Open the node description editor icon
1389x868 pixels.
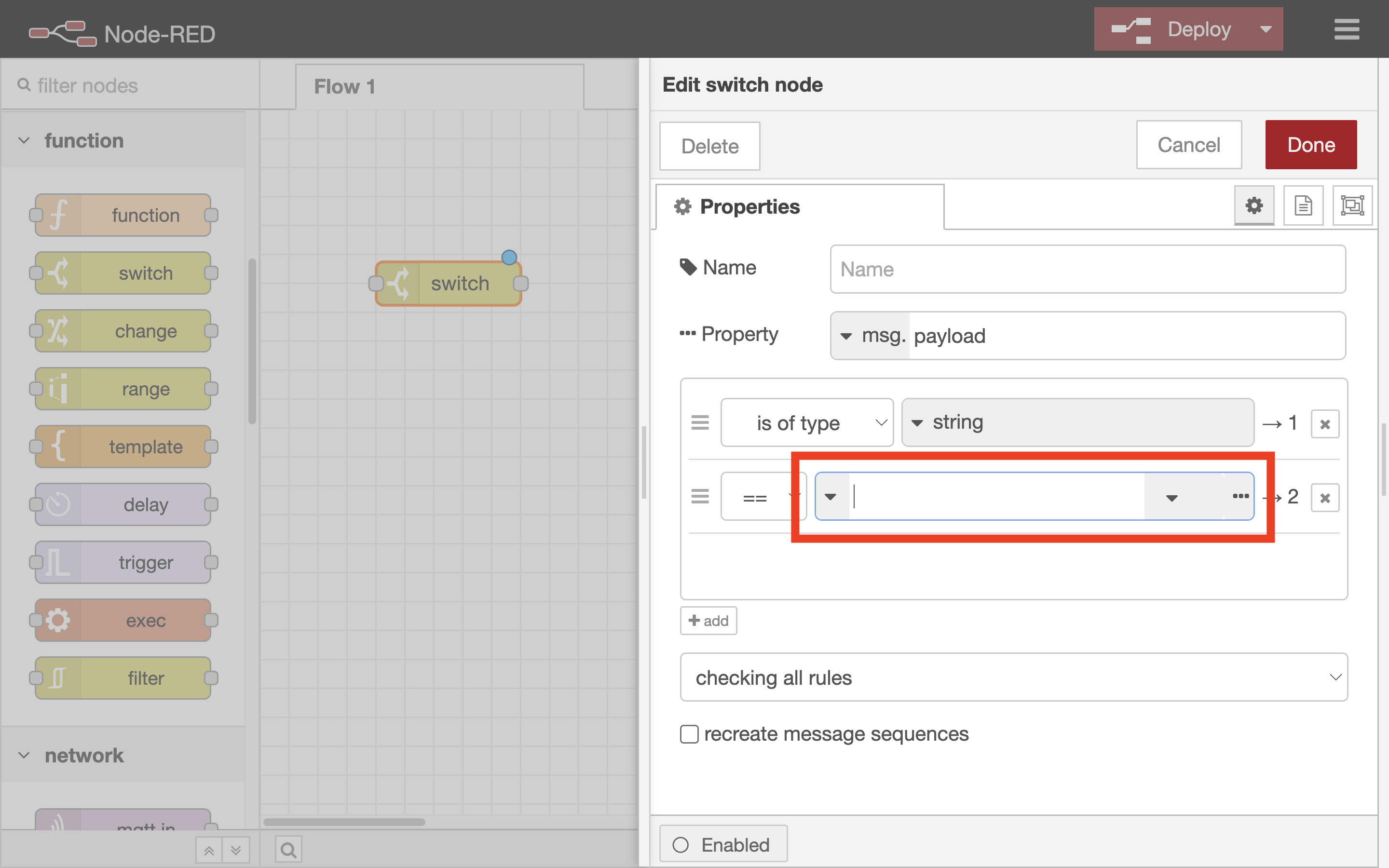tap(1304, 205)
